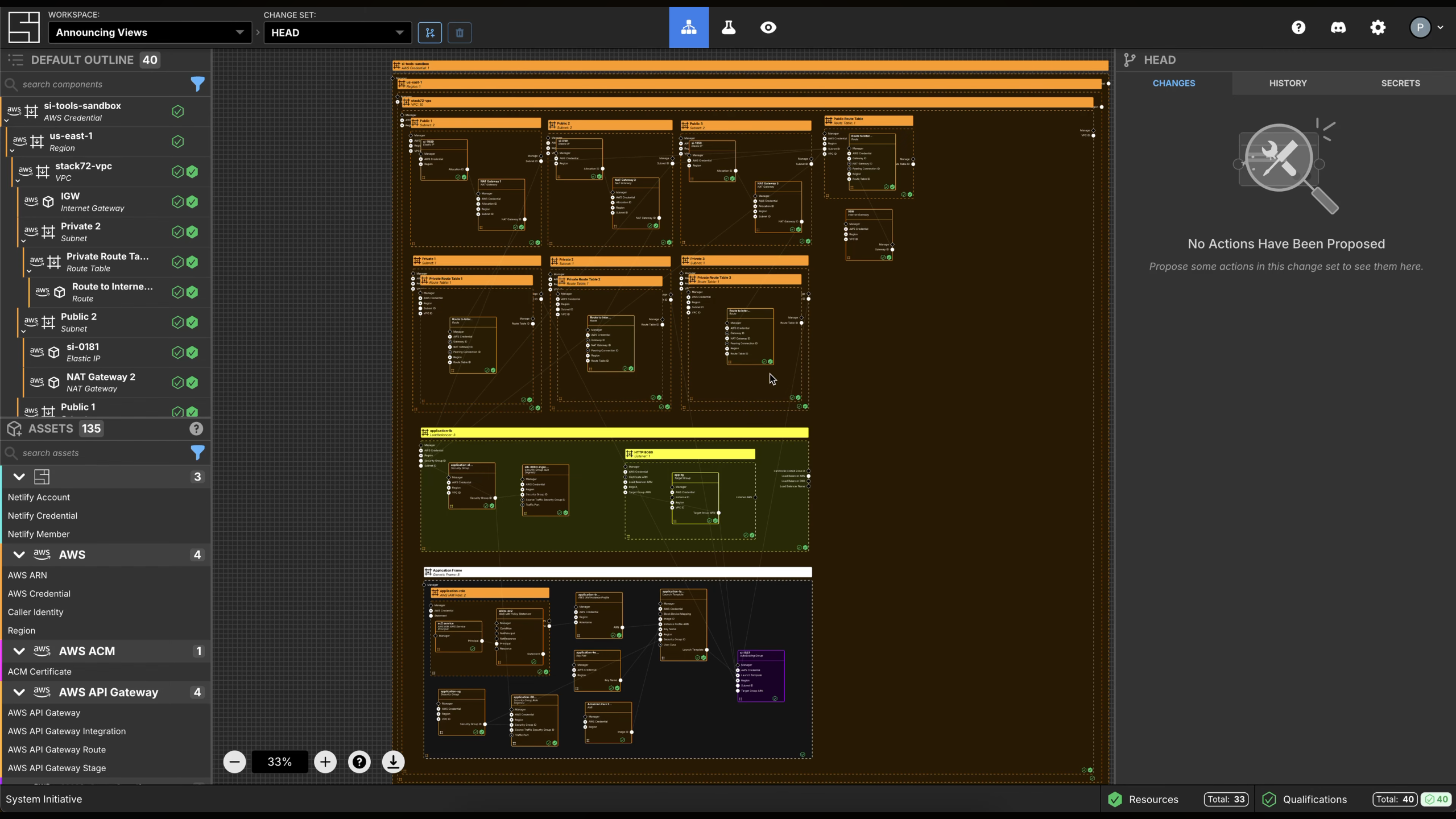Select the Route to Internet component
This screenshot has width=1456, height=819.
(119, 292)
